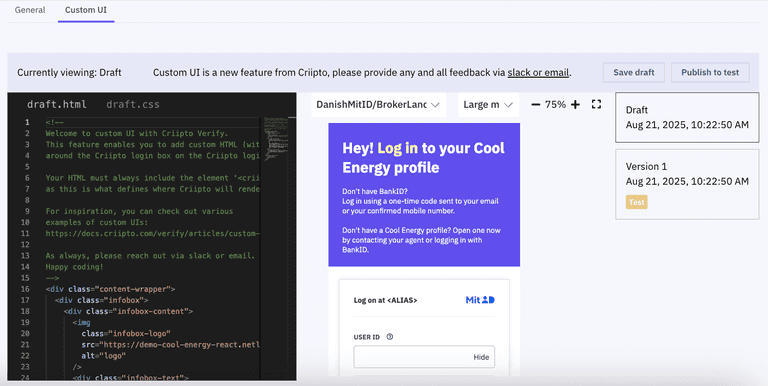Image resolution: width=768 pixels, height=386 pixels.
Task: Follow the slack or email link
Action: click(x=538, y=72)
